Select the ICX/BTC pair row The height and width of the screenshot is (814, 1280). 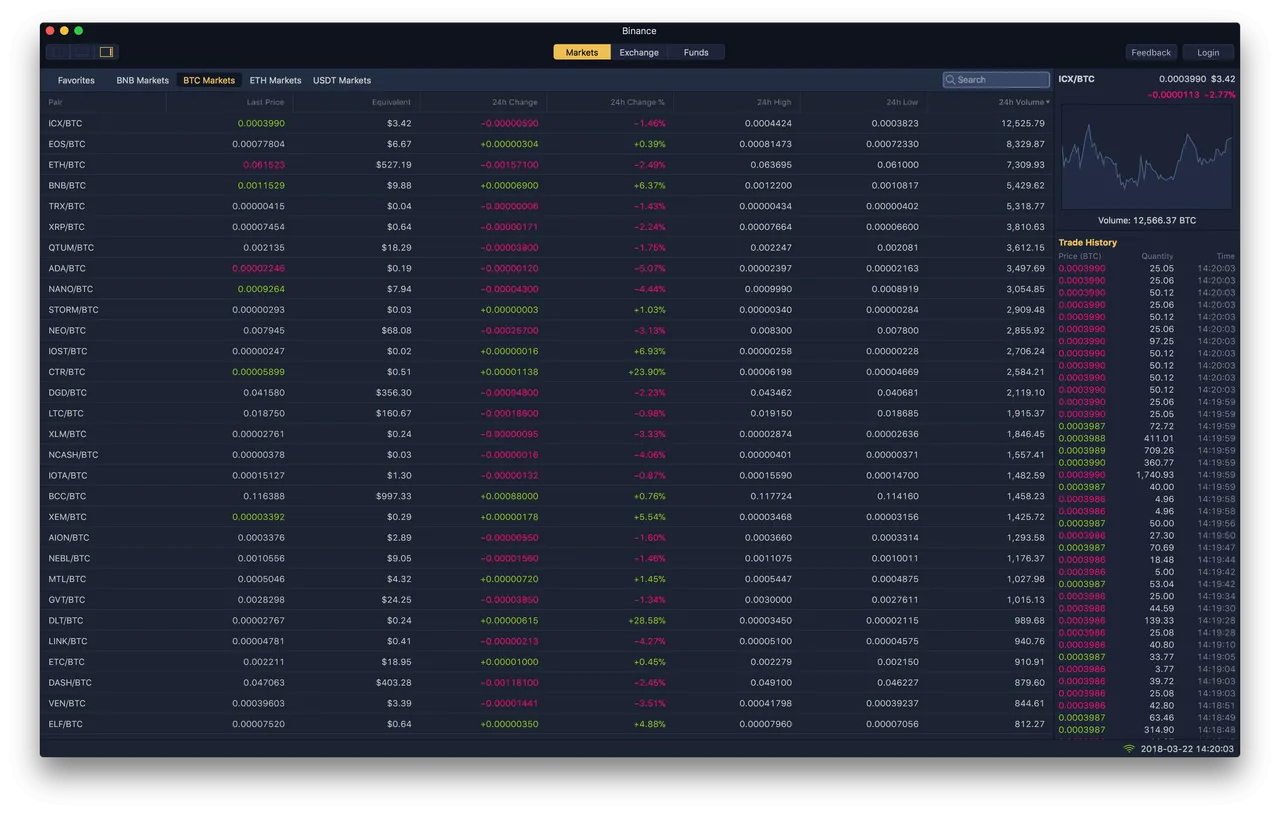tap(546, 123)
